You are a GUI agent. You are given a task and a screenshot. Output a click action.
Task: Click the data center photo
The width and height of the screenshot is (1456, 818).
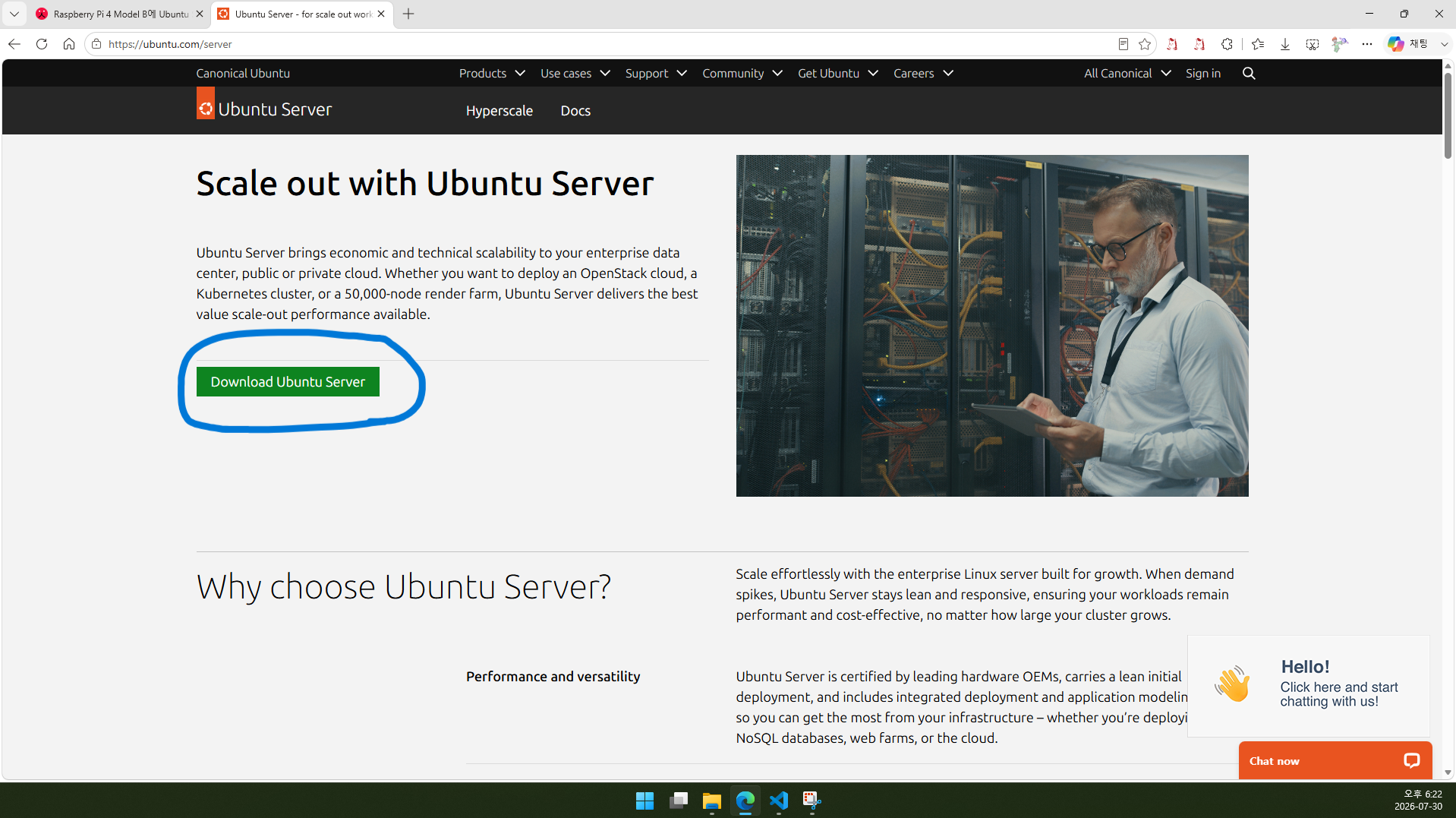[992, 326]
